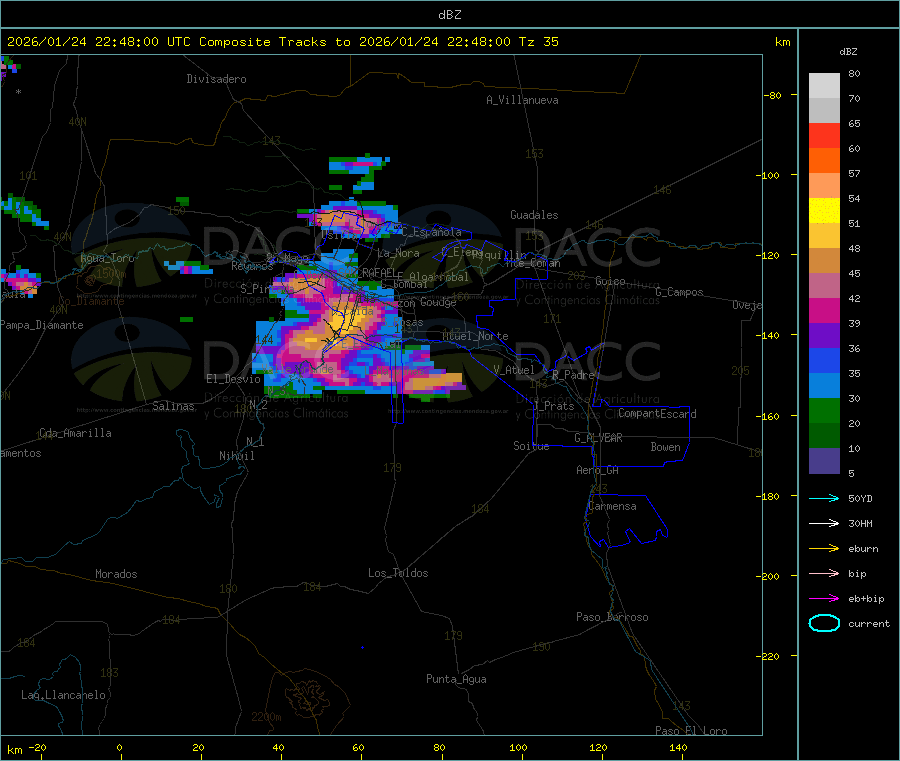Image resolution: width=900 pixels, height=761 pixels.
Task: Click the cyan 50YD track arrow in legend
Action: point(824,498)
